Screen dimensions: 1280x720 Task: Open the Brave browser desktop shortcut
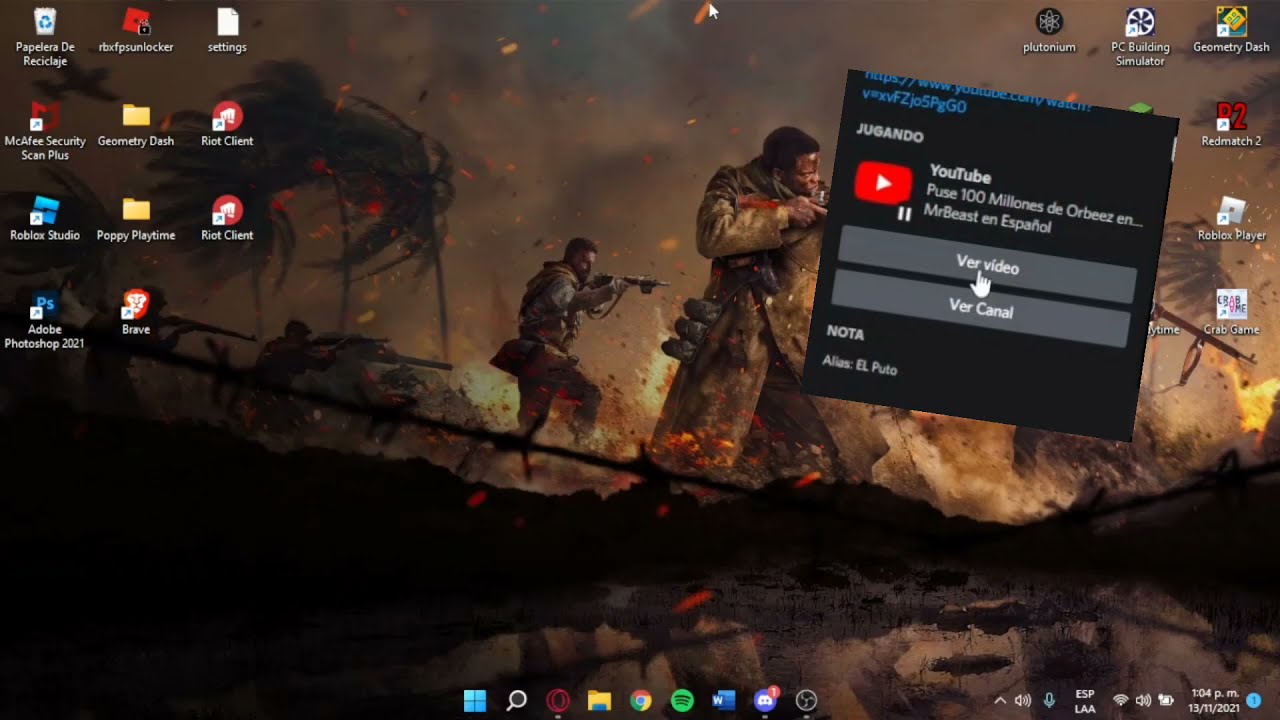tap(136, 312)
